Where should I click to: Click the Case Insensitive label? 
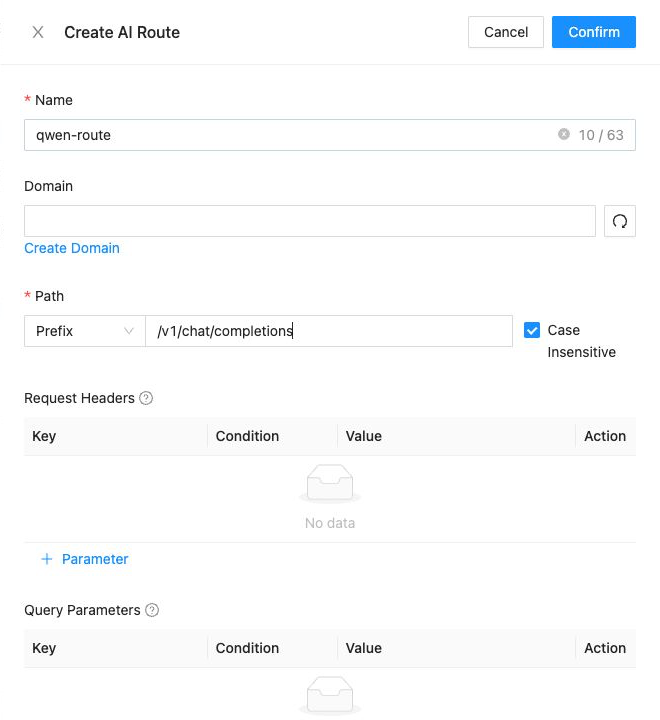coord(581,341)
